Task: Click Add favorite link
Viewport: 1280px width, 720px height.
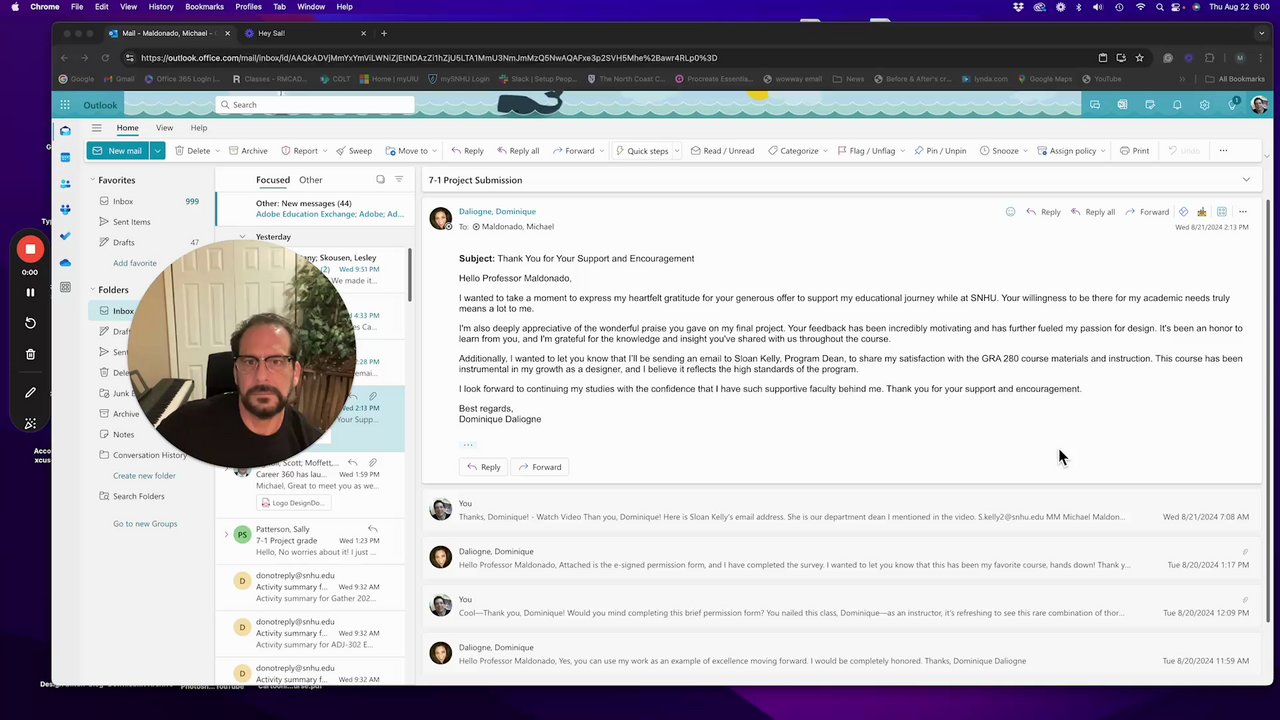Action: 135,263
